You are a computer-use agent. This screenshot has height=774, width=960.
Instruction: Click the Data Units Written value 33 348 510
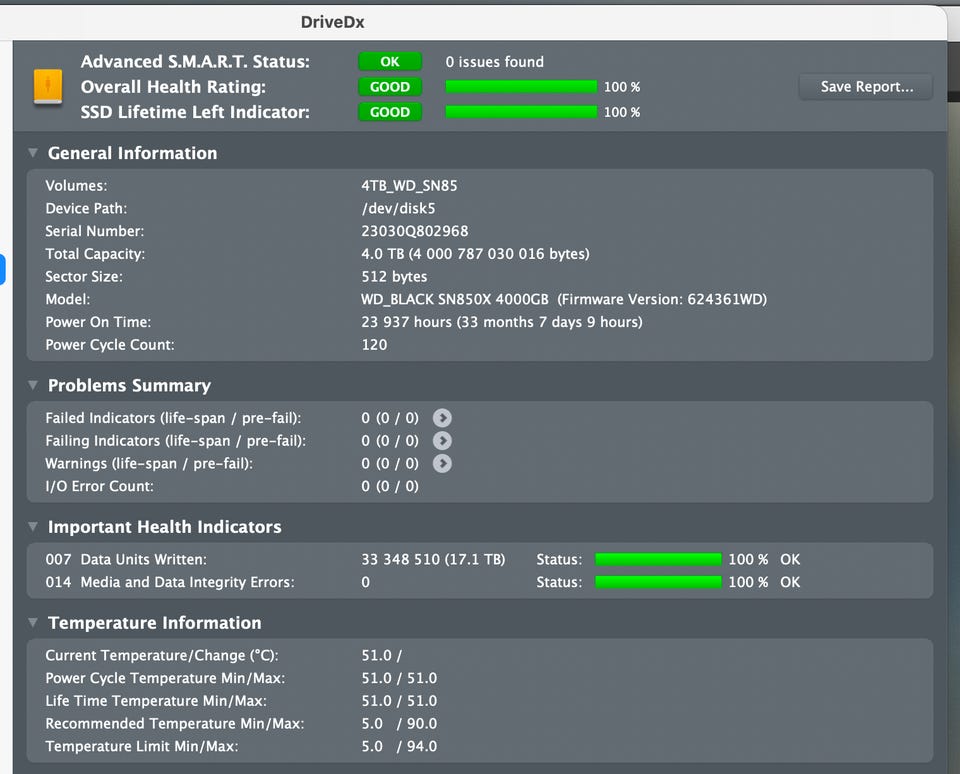433,560
